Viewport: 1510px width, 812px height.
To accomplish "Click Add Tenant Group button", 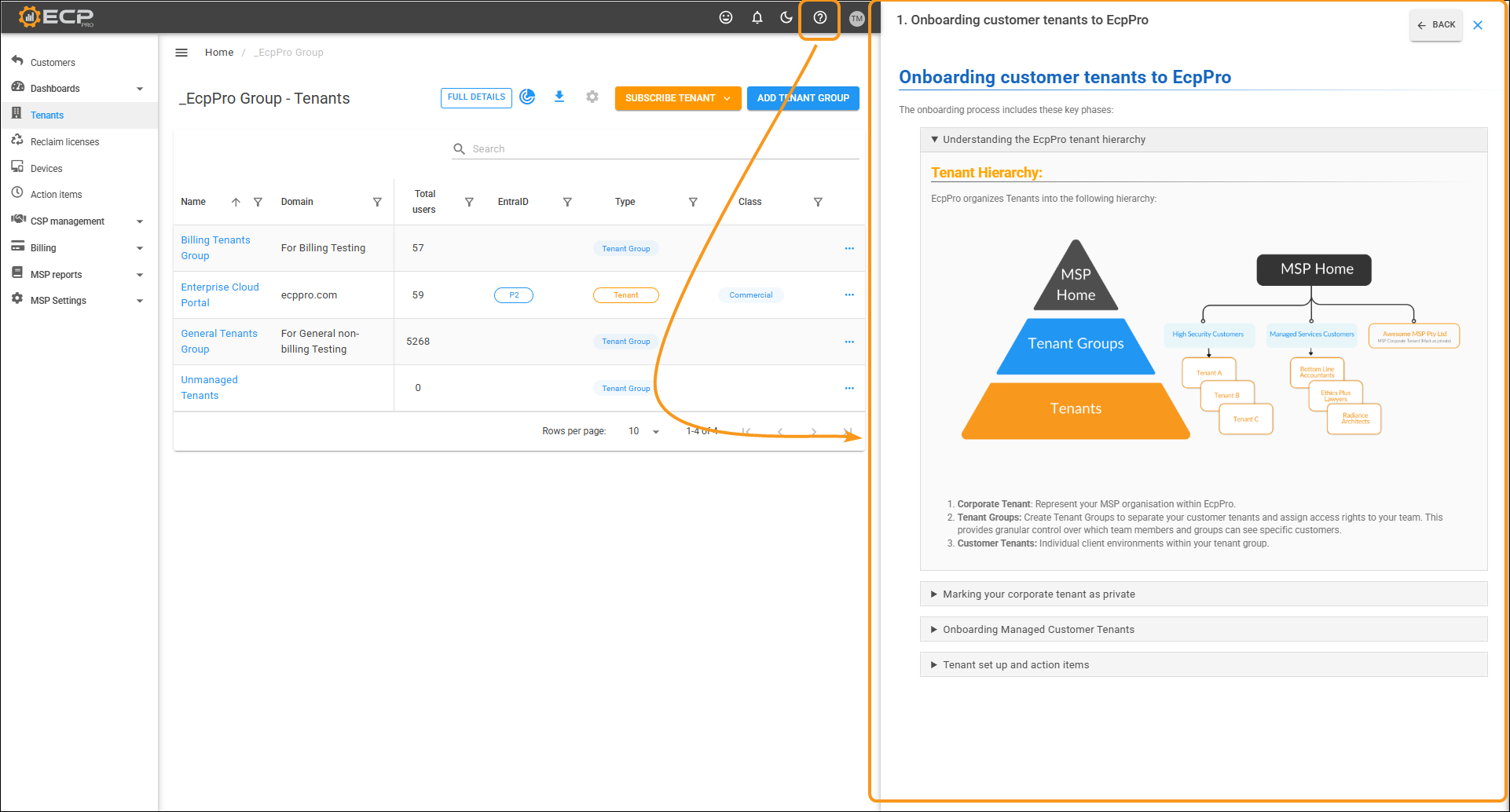I will click(x=802, y=98).
